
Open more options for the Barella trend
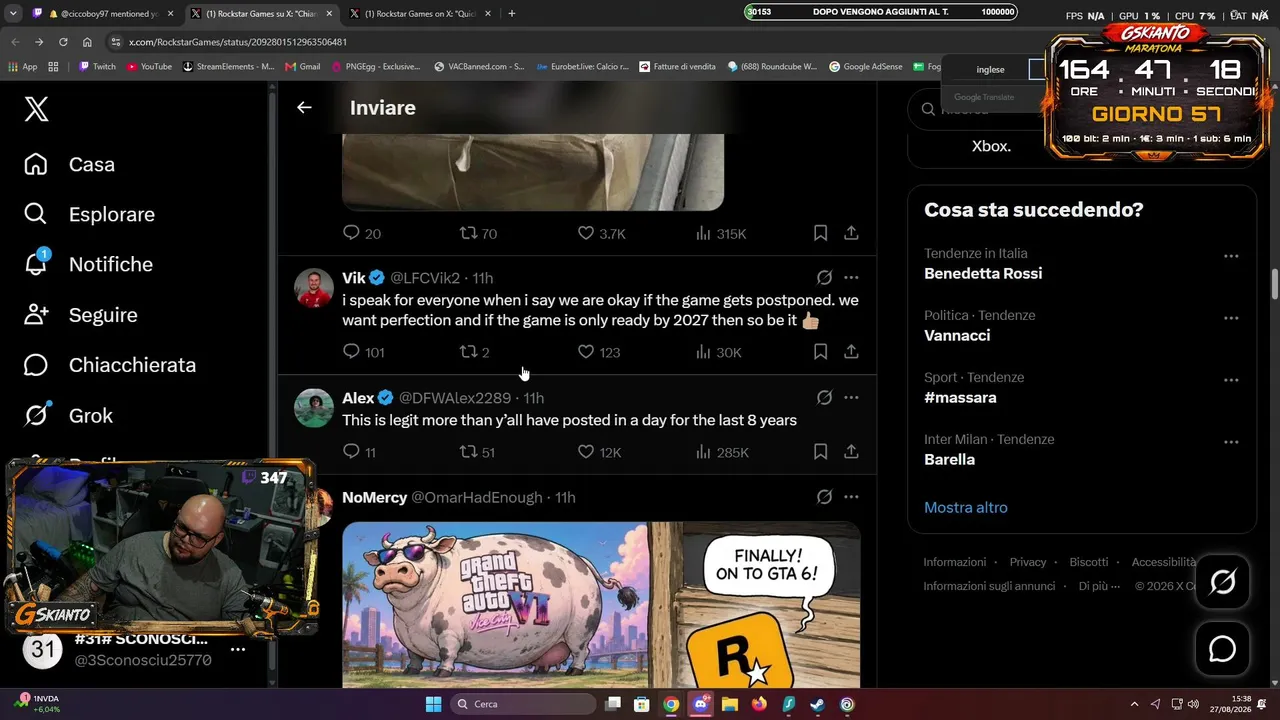point(1231,442)
